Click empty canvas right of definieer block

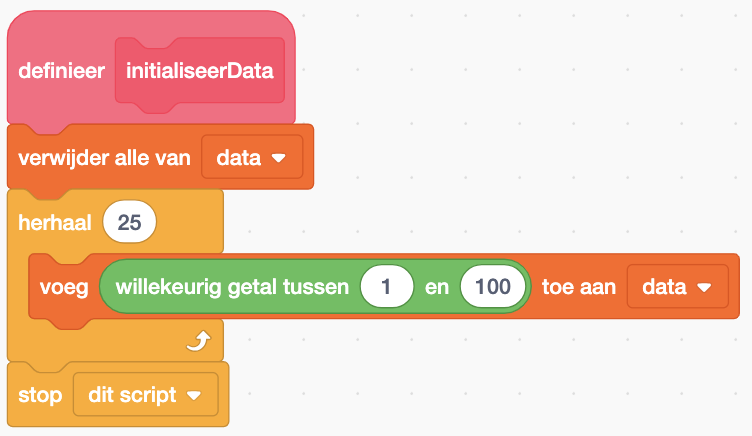[x=500, y=70]
